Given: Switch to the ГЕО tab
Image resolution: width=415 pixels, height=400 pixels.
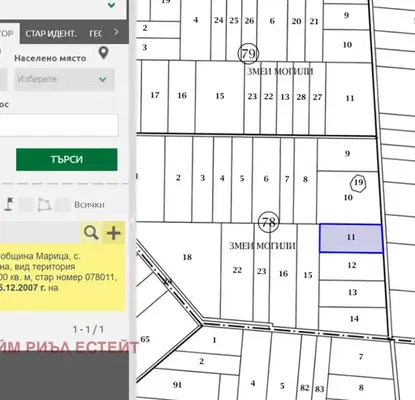Looking at the screenshot, I should pos(96,34).
